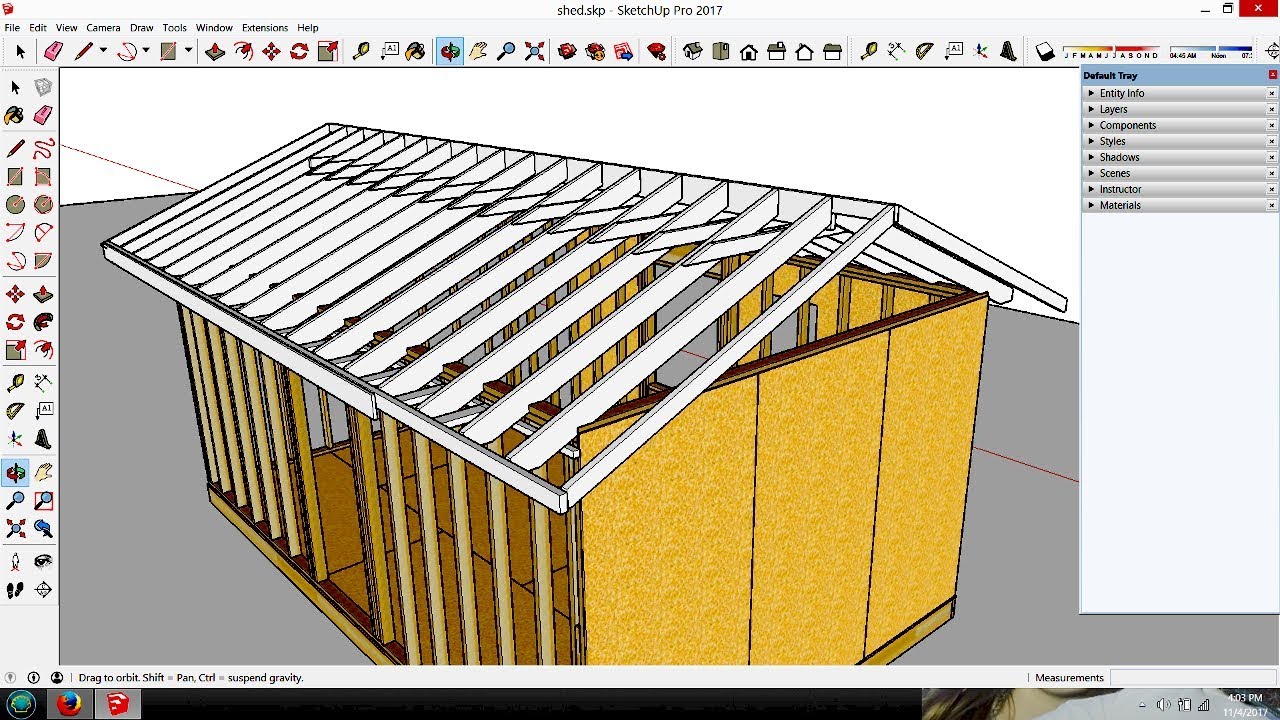
Task: Adjust the shadow date month slider
Action: pyautogui.click(x=1112, y=51)
